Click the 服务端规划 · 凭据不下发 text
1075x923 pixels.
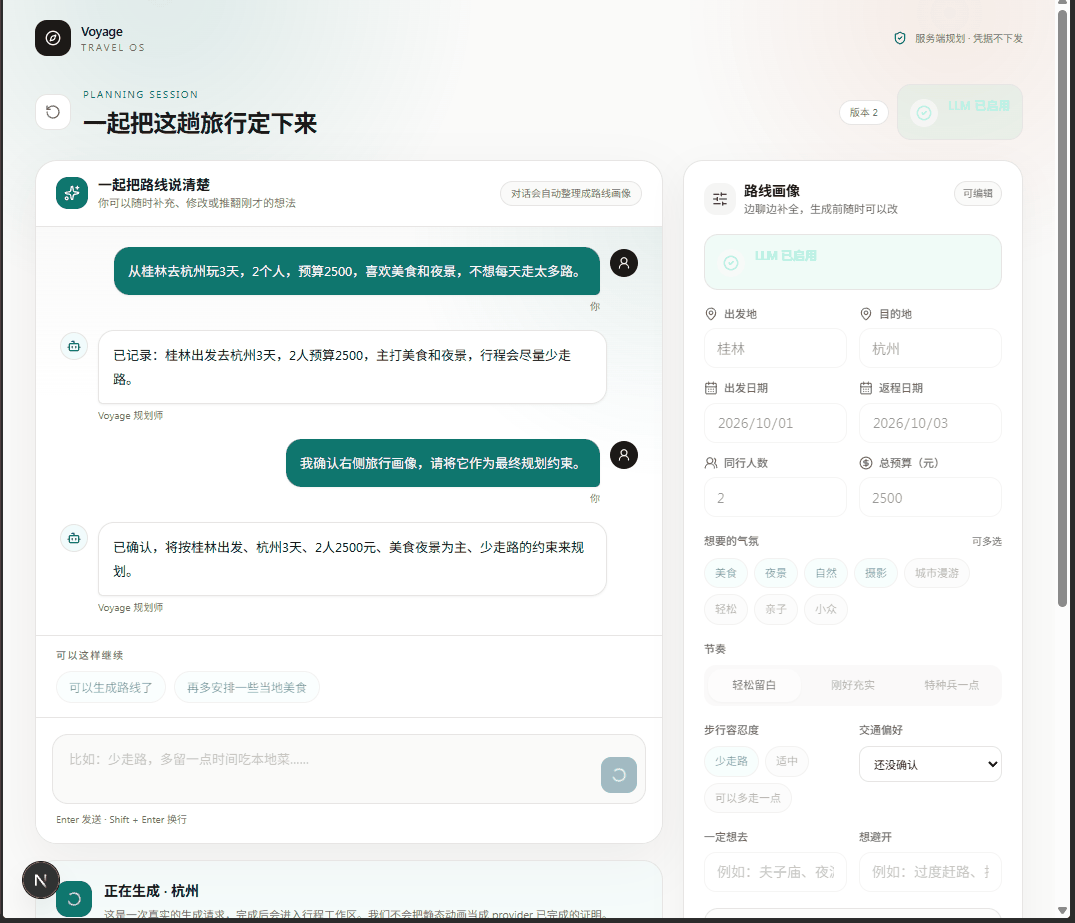(x=969, y=38)
